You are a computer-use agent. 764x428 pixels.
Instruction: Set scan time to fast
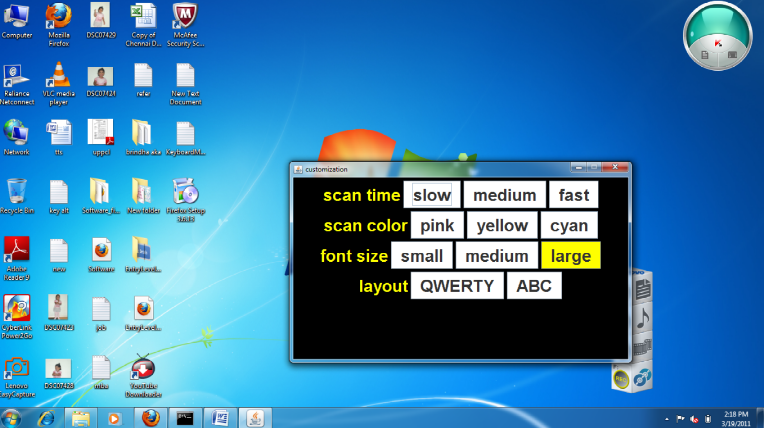[574, 196]
